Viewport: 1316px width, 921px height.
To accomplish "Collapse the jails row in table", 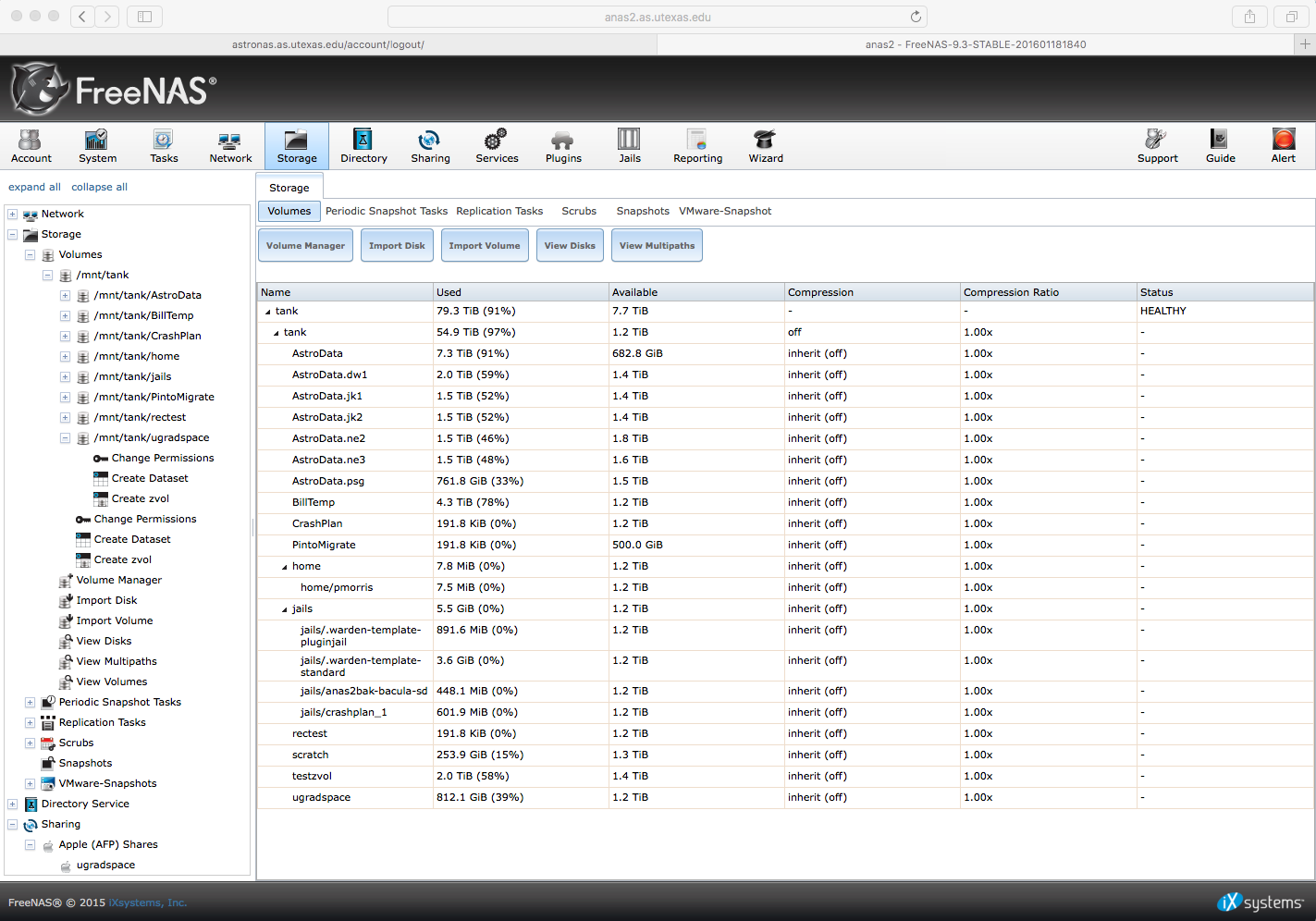I will [x=285, y=609].
